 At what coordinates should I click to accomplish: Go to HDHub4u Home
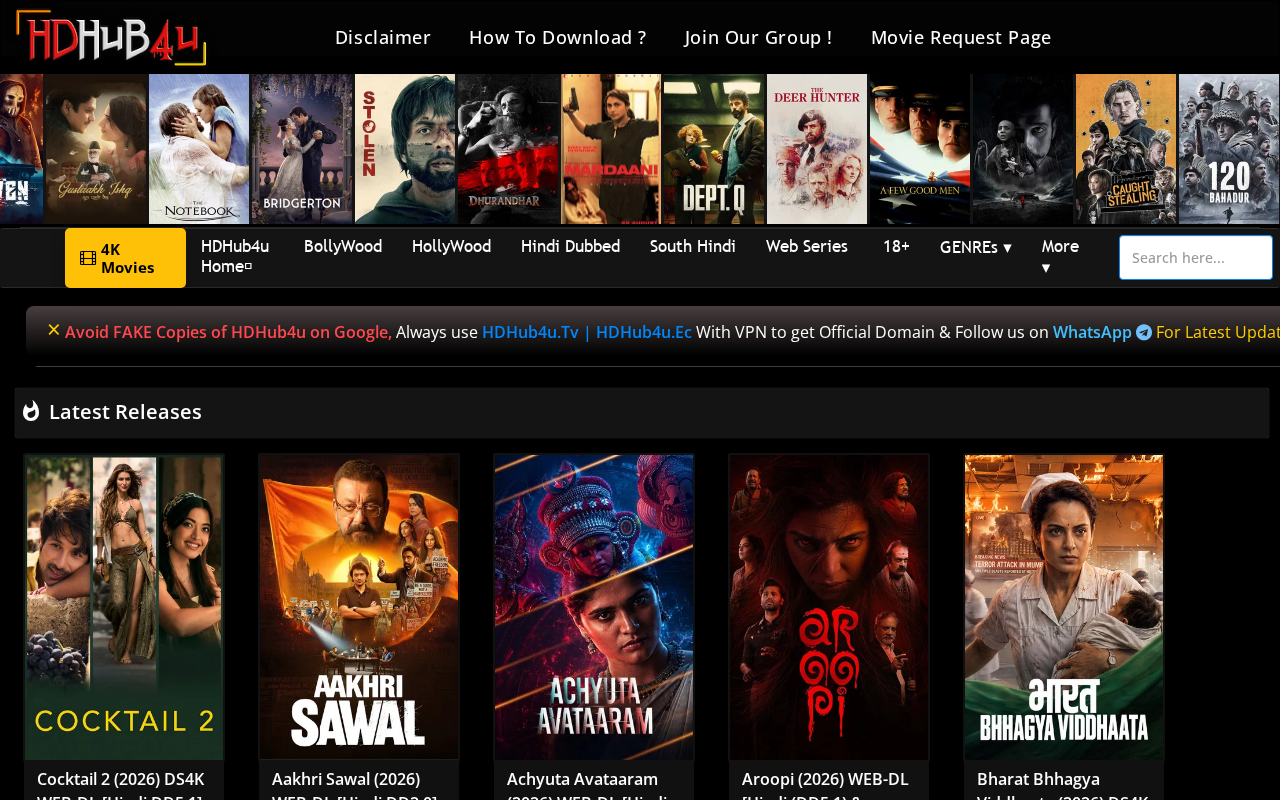235,256
